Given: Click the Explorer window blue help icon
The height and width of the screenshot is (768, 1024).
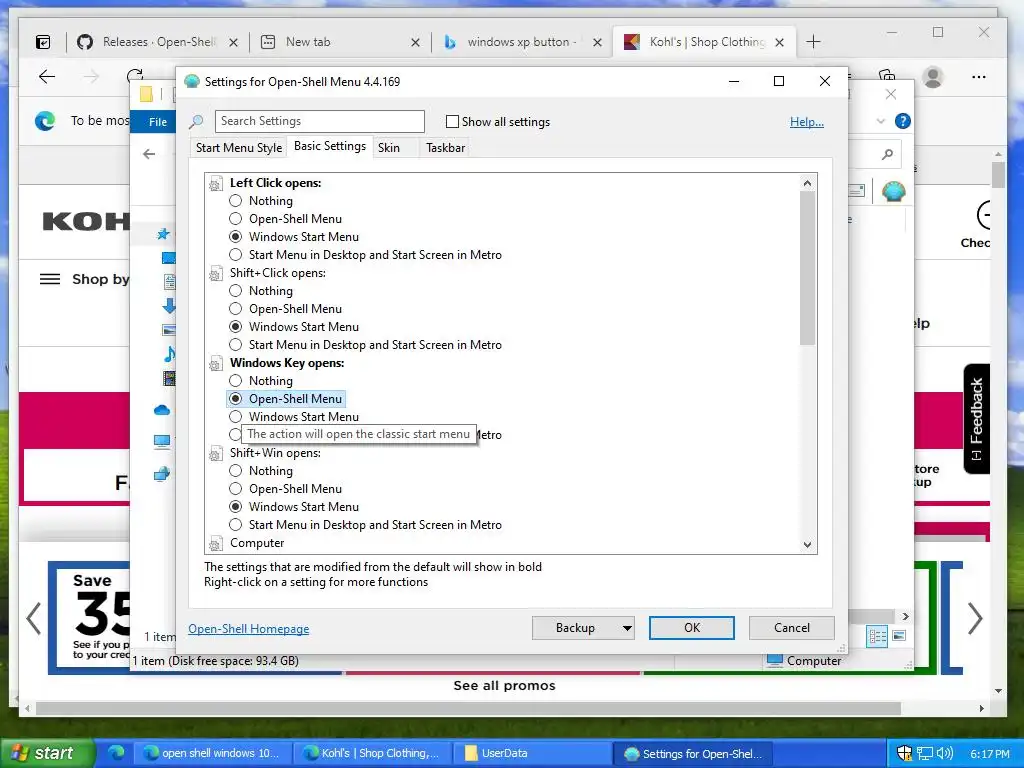Looking at the screenshot, I should tap(903, 121).
